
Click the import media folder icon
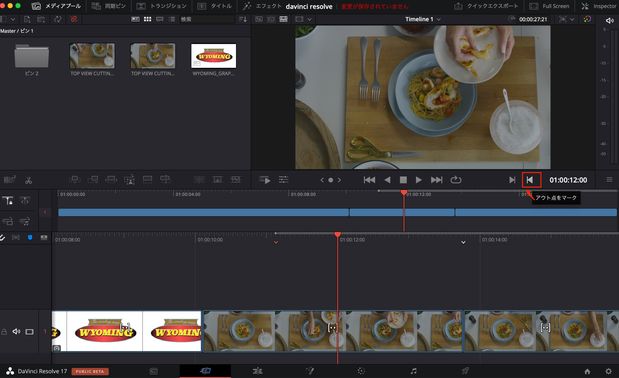(x=41, y=19)
